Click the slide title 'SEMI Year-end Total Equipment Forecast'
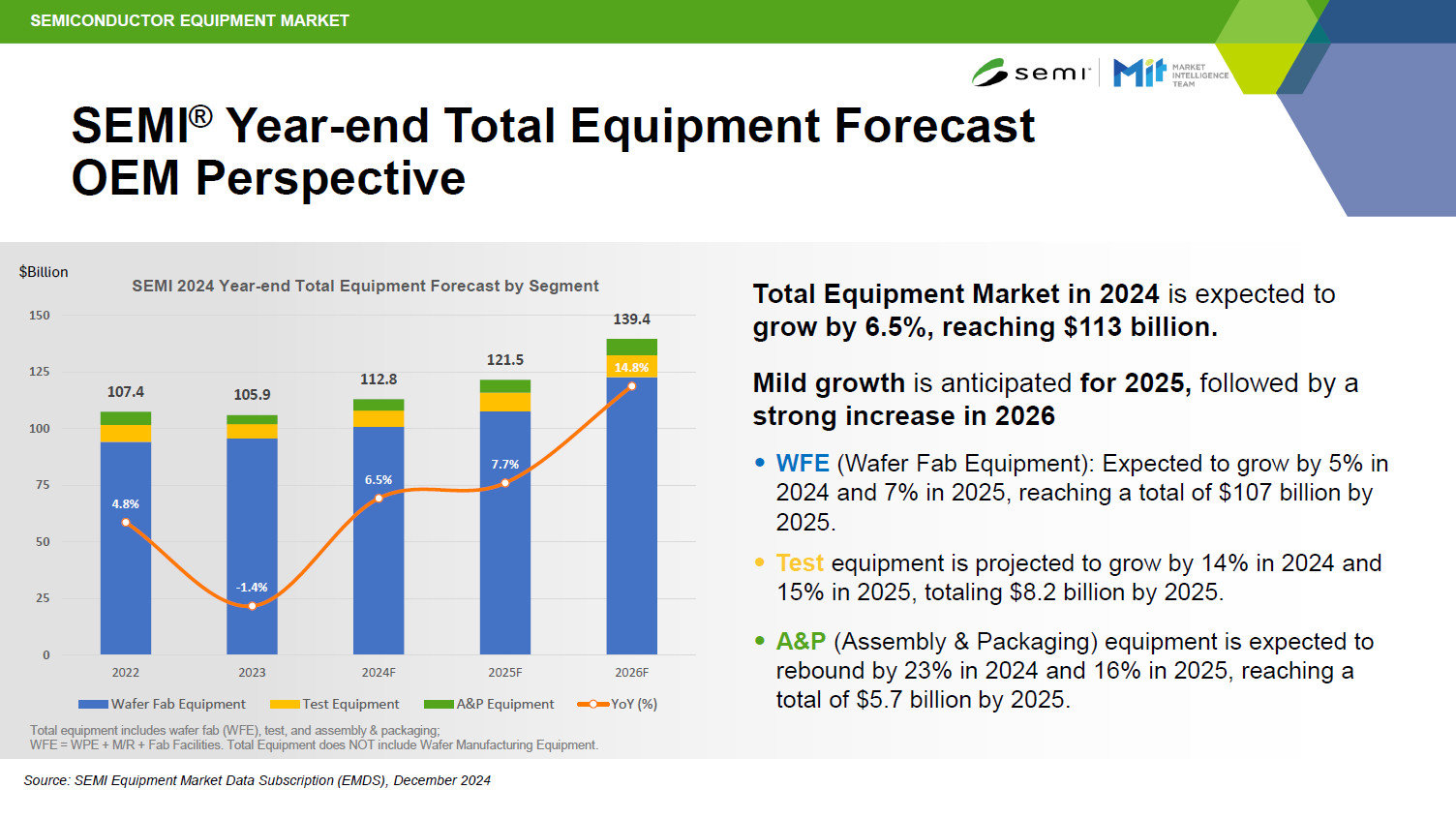Viewport: 1456px width, 819px height. coord(554,127)
